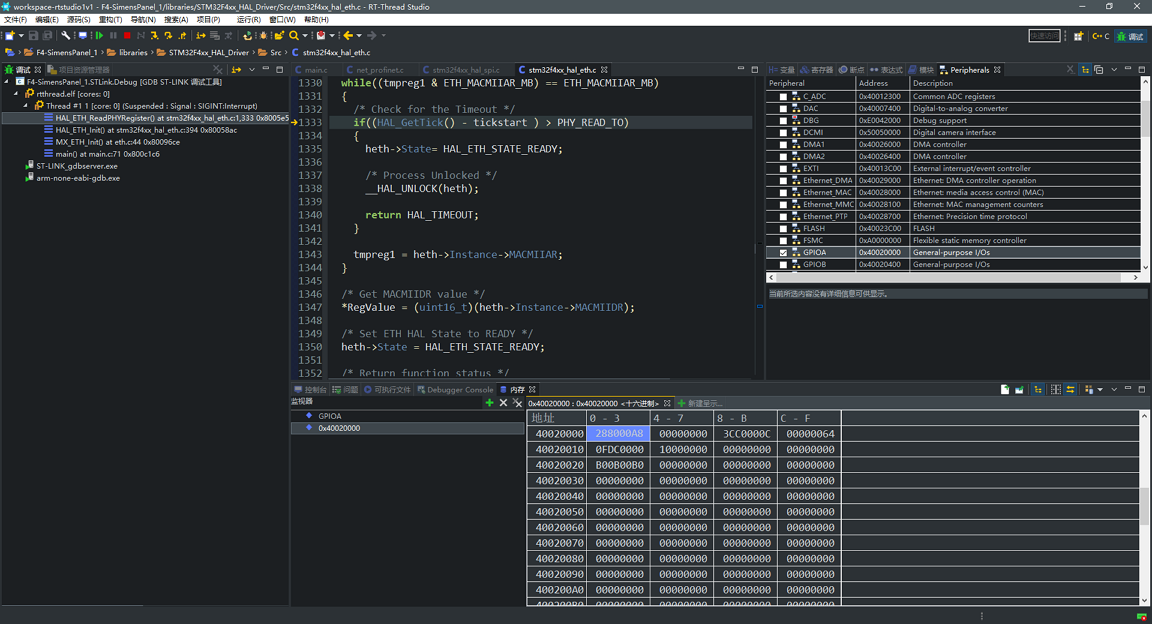Open the 项目资源管理器 project explorer tab
The width and height of the screenshot is (1152, 624).
tap(79, 70)
